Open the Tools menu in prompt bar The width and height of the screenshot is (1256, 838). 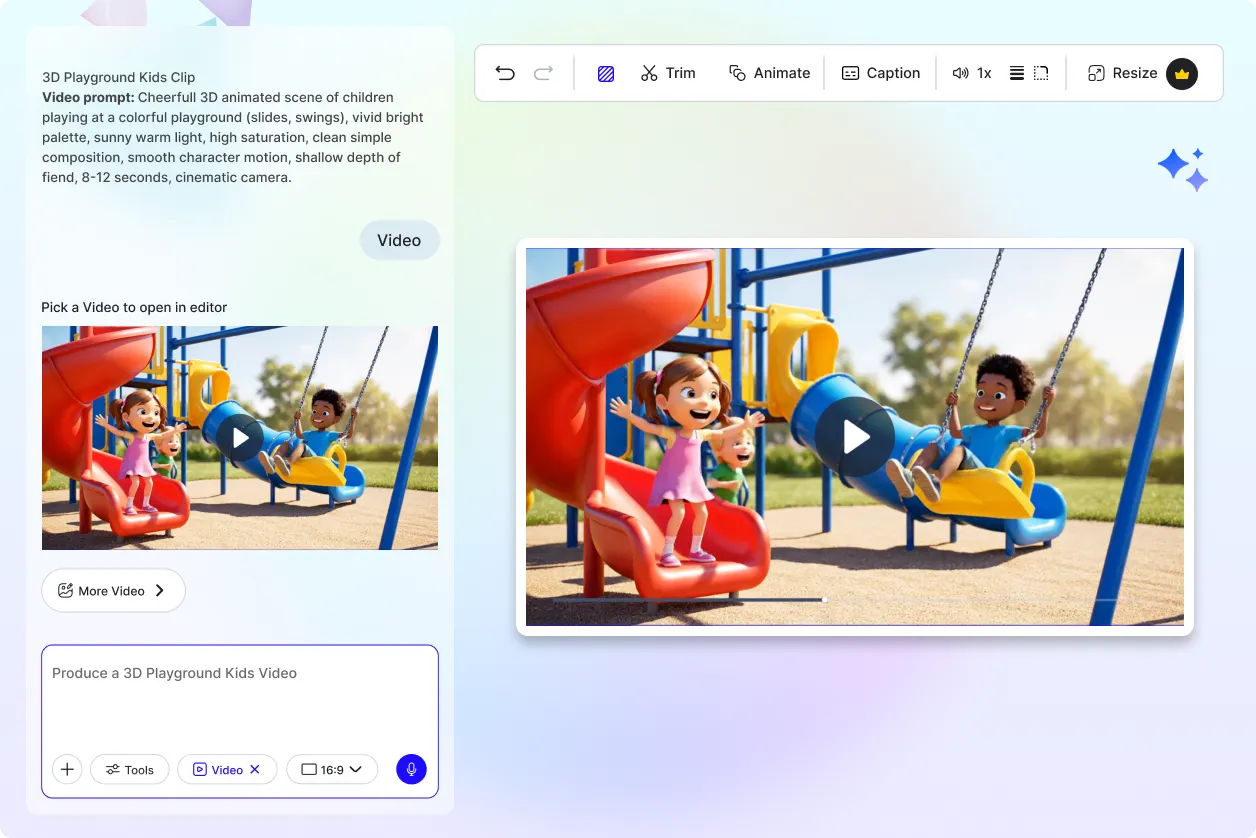pyautogui.click(x=129, y=769)
